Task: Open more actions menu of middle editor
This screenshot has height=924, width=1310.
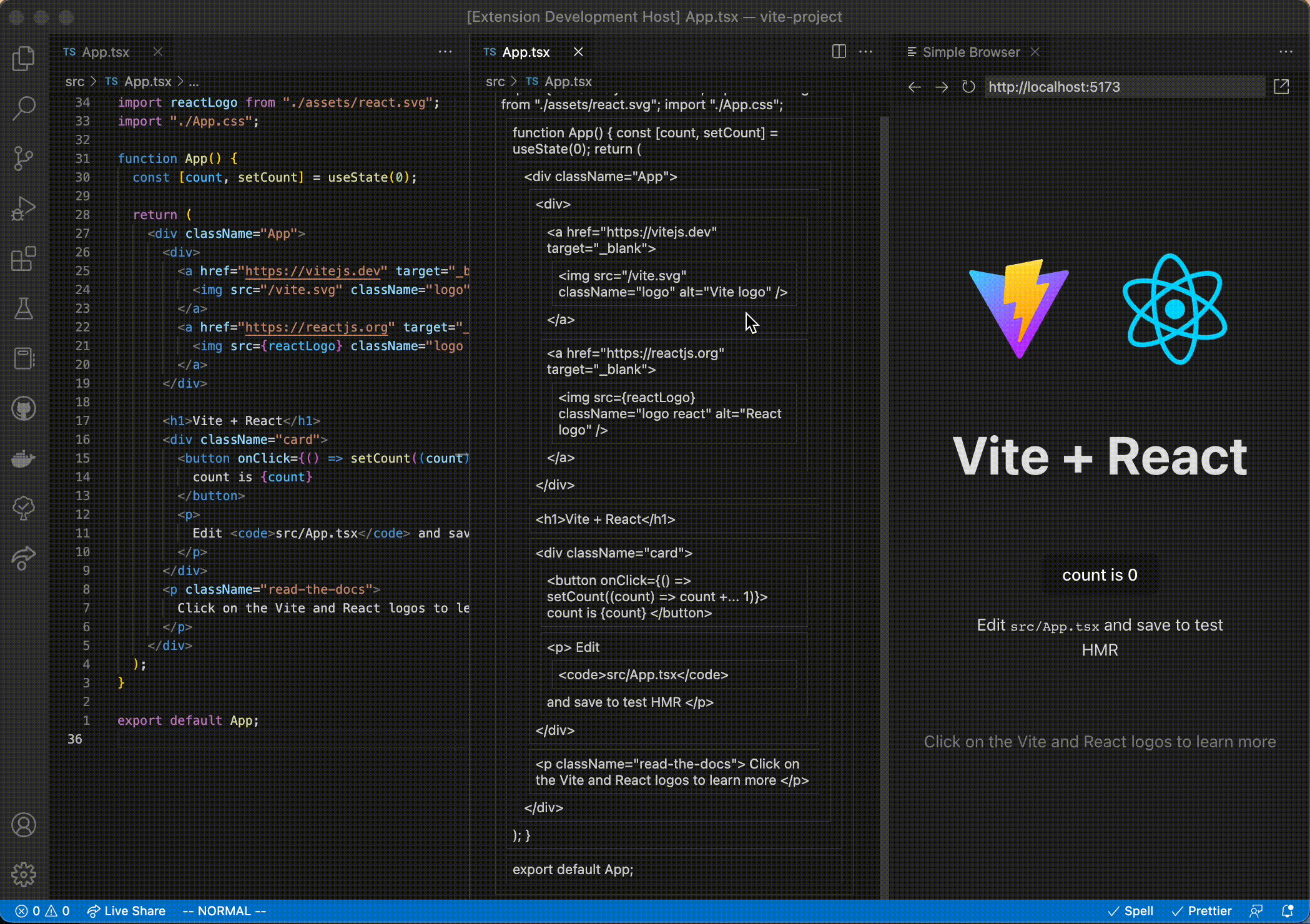Action: tap(866, 52)
